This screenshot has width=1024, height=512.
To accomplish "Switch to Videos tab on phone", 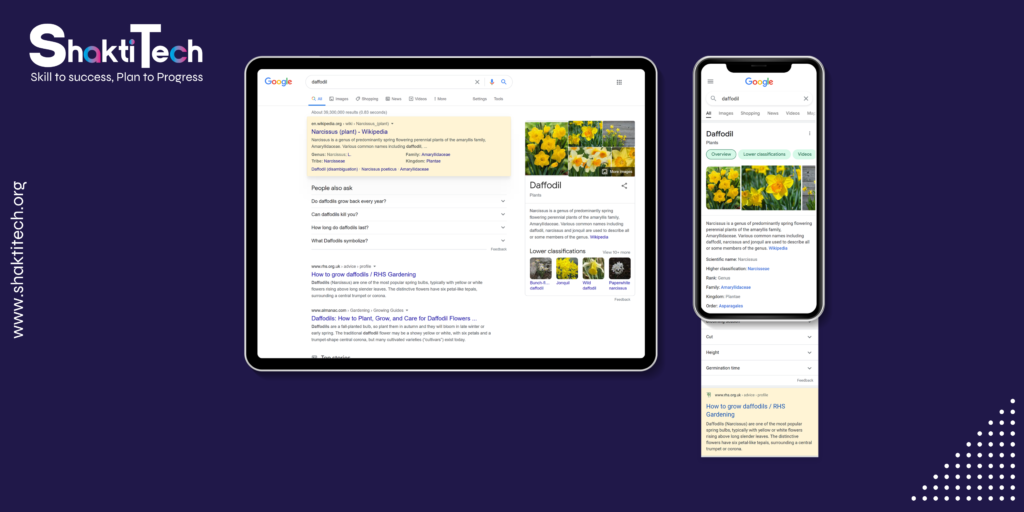I will click(792, 113).
